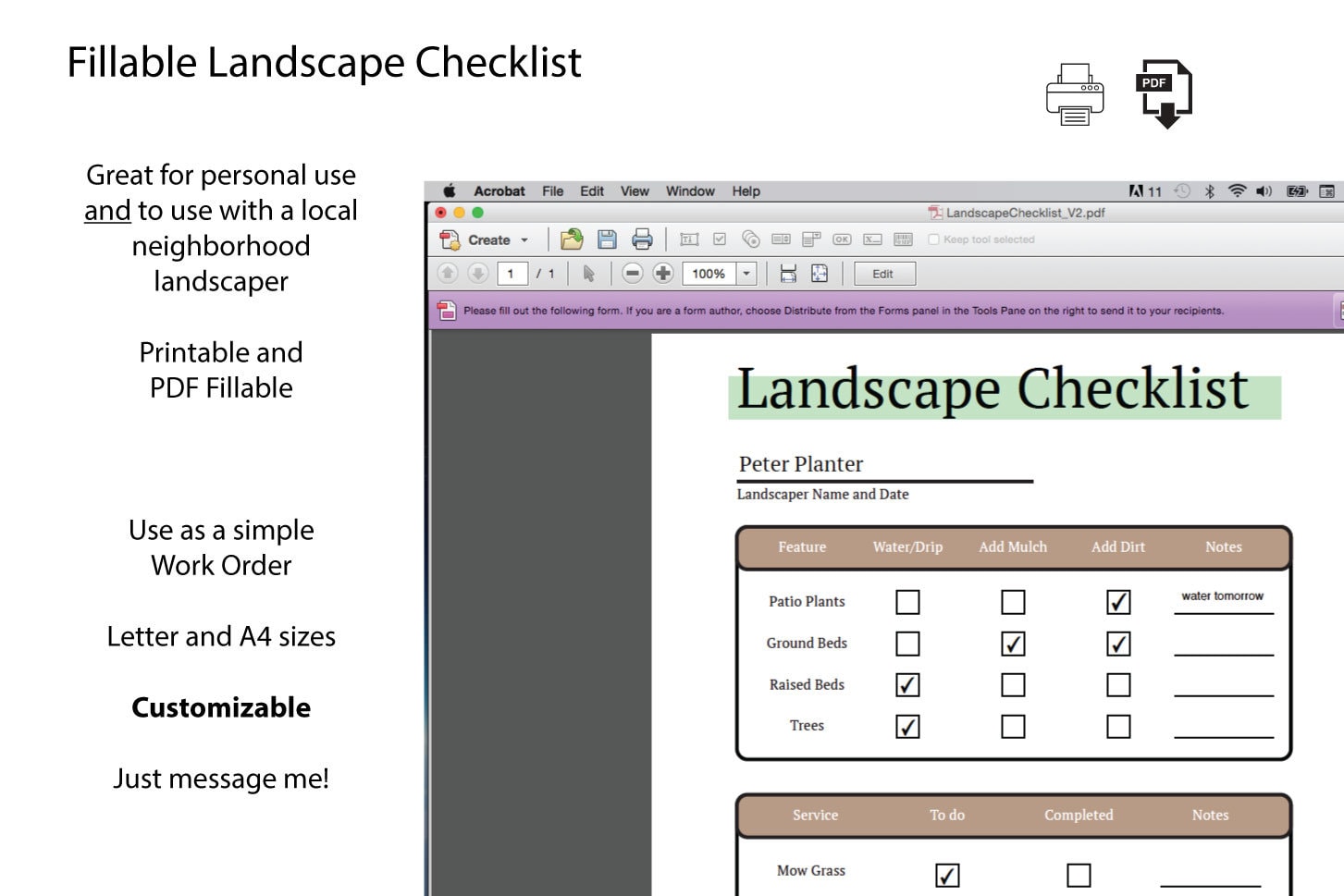Zoom out with the minus icon

[x=633, y=273]
